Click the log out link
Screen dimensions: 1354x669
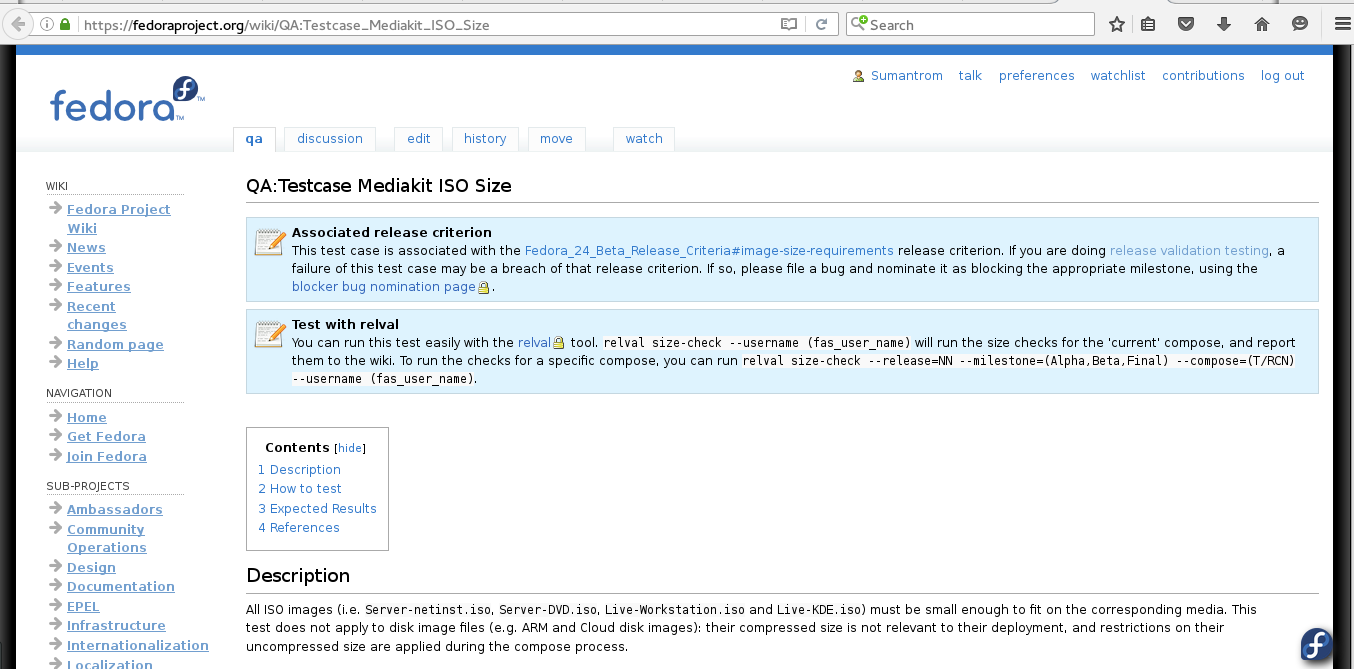tap(1283, 76)
